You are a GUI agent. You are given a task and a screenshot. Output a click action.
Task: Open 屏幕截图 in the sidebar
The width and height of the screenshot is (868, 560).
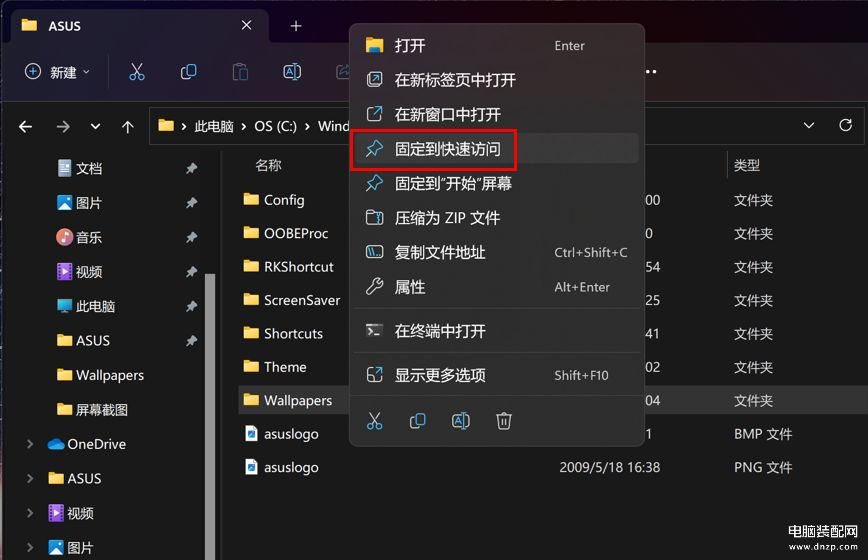pyautogui.click(x=92, y=409)
